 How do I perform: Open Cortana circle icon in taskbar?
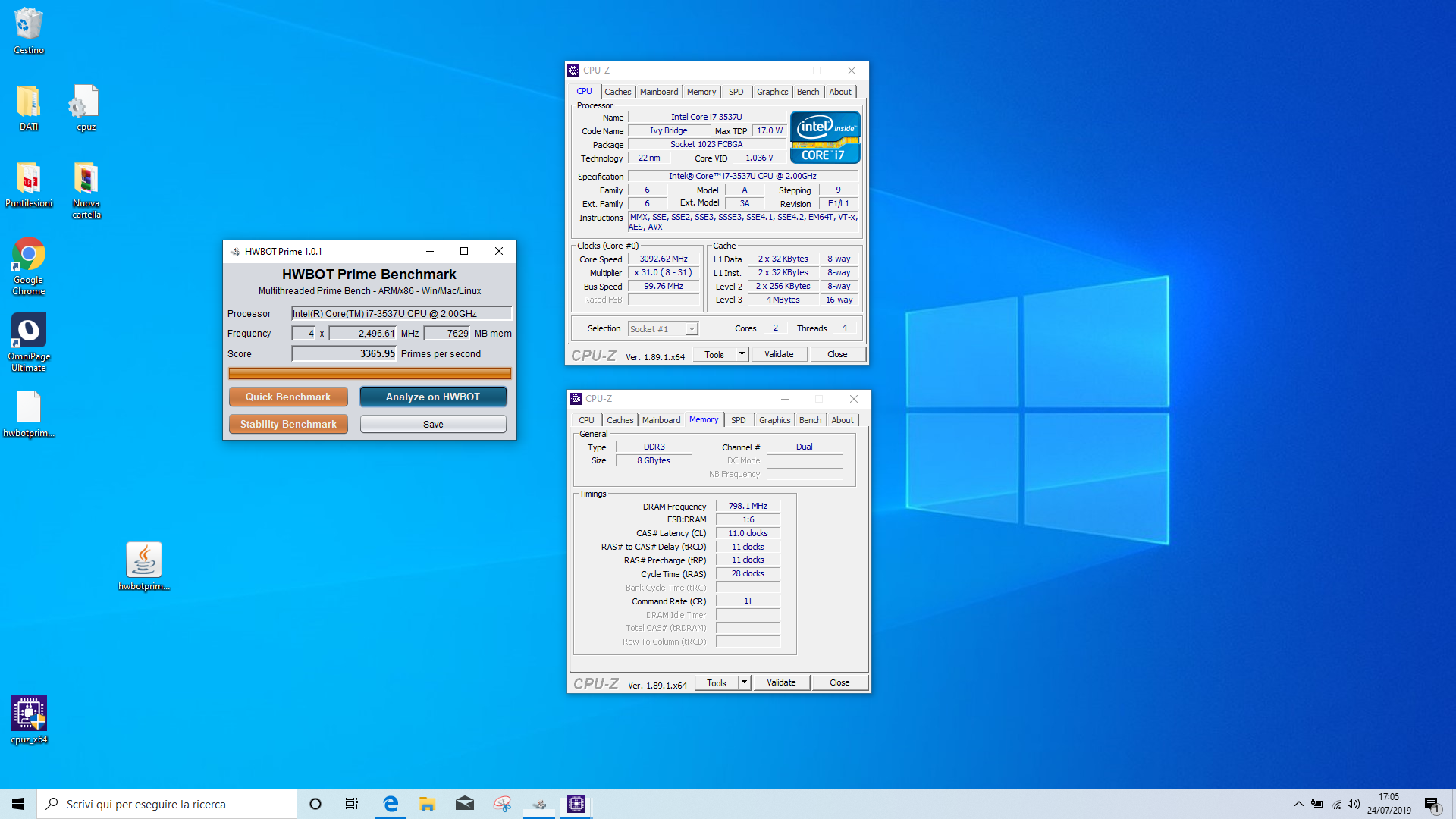pyautogui.click(x=315, y=804)
